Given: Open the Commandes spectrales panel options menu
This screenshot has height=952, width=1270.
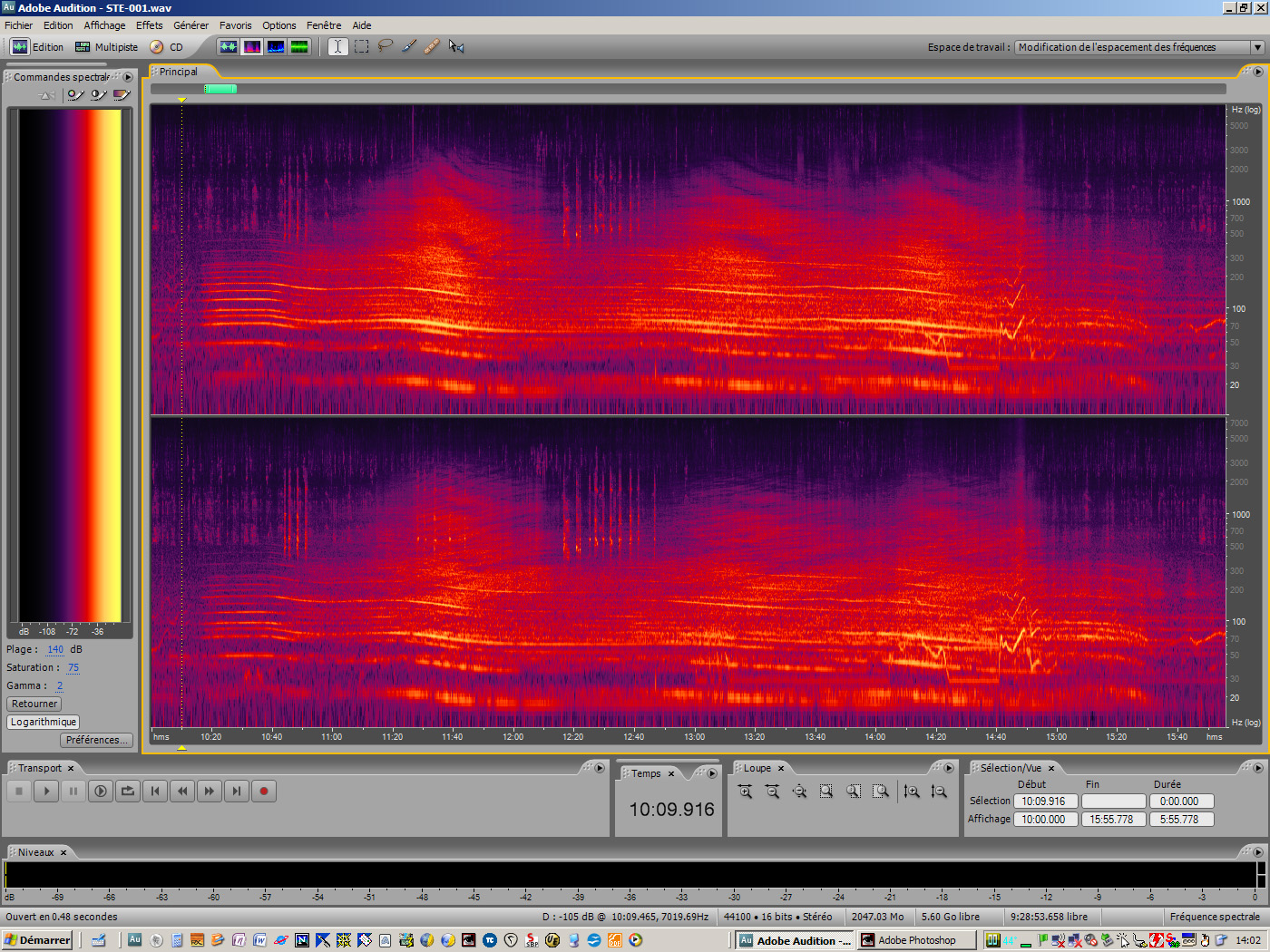Looking at the screenshot, I should (x=128, y=77).
